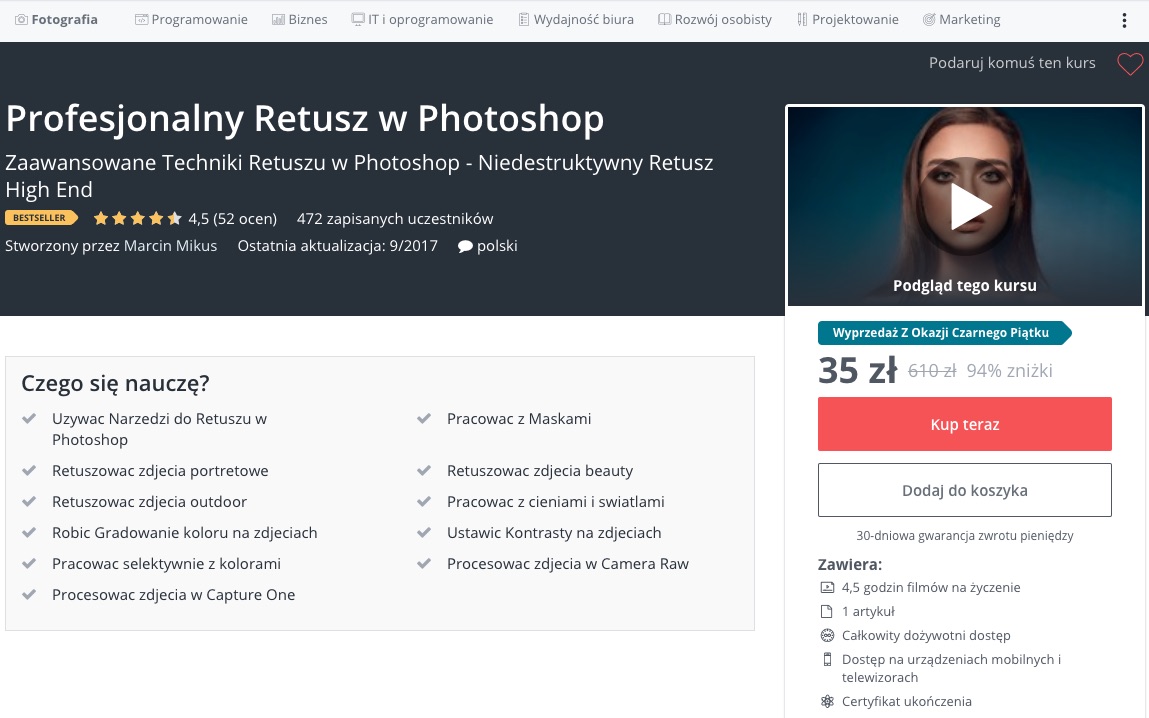The image size is (1149, 718).
Task: Open the Fotografia category
Action: 56,20
